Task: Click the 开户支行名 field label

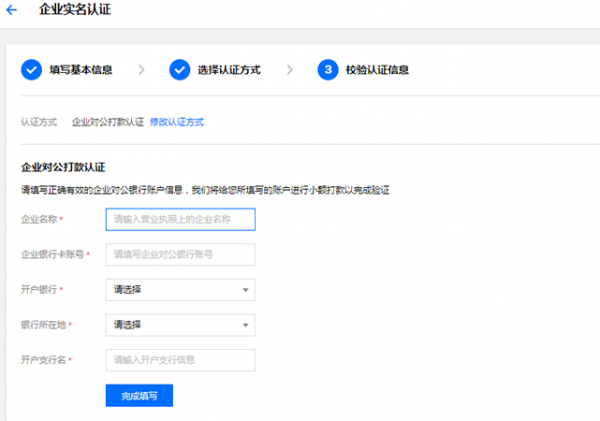Action: (x=44, y=360)
